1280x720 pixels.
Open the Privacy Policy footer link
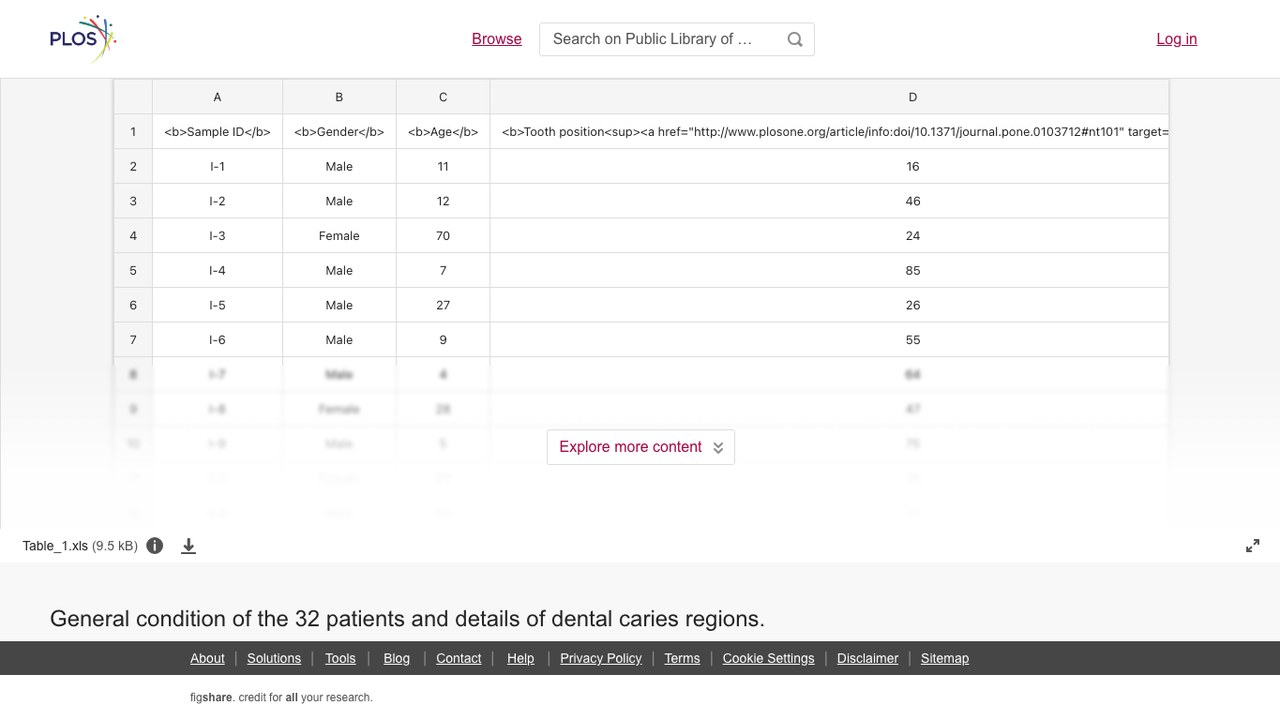coord(601,658)
